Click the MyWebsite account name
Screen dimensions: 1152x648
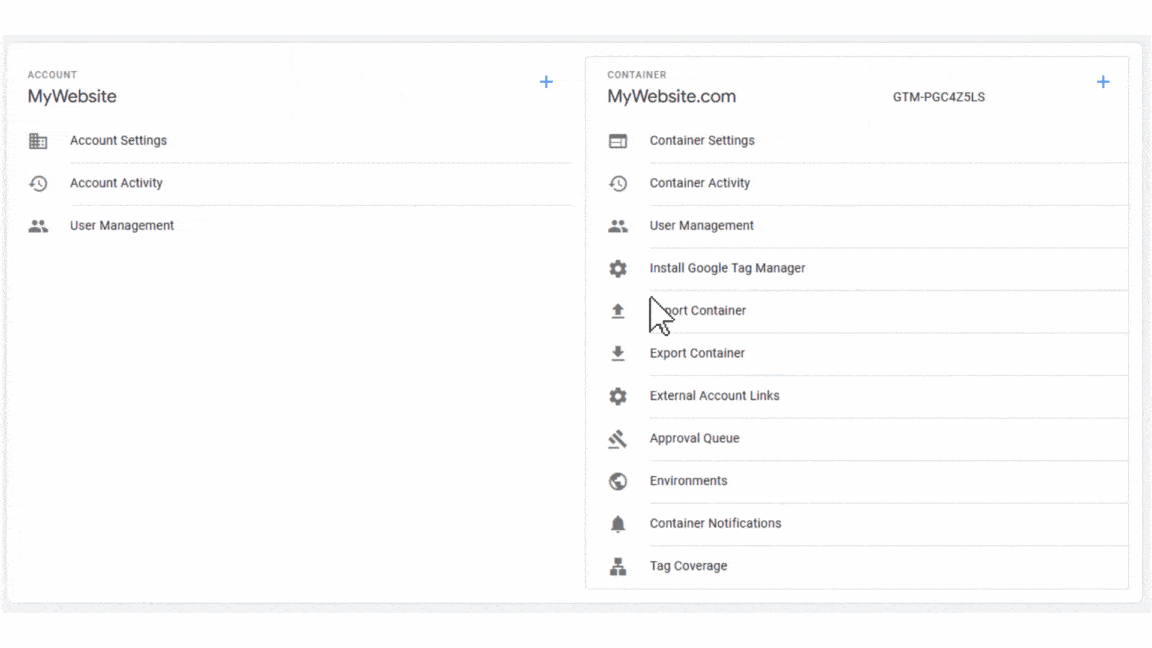tap(72, 96)
